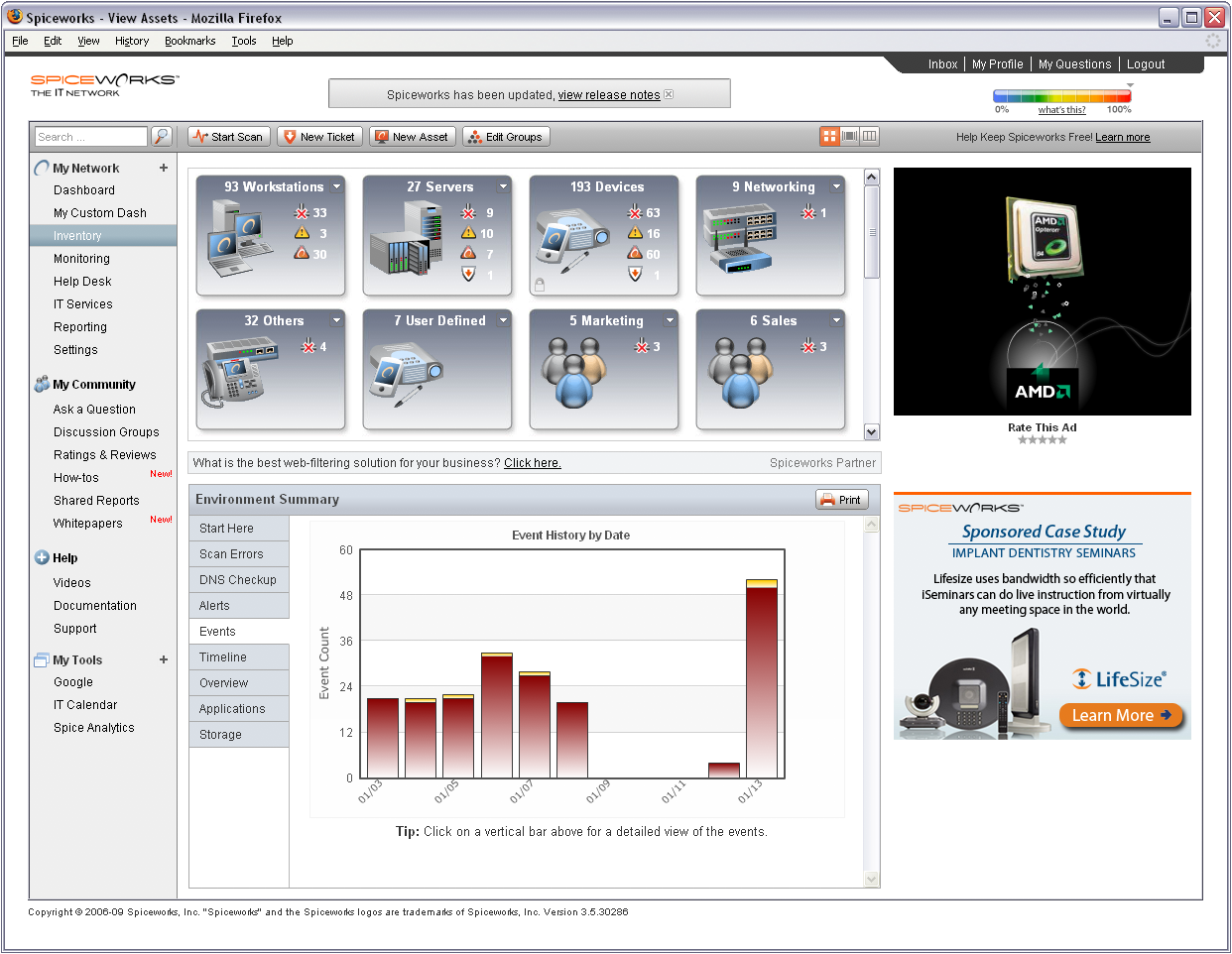Click the colored usage meter bar
1232x954 pixels.
click(1062, 97)
